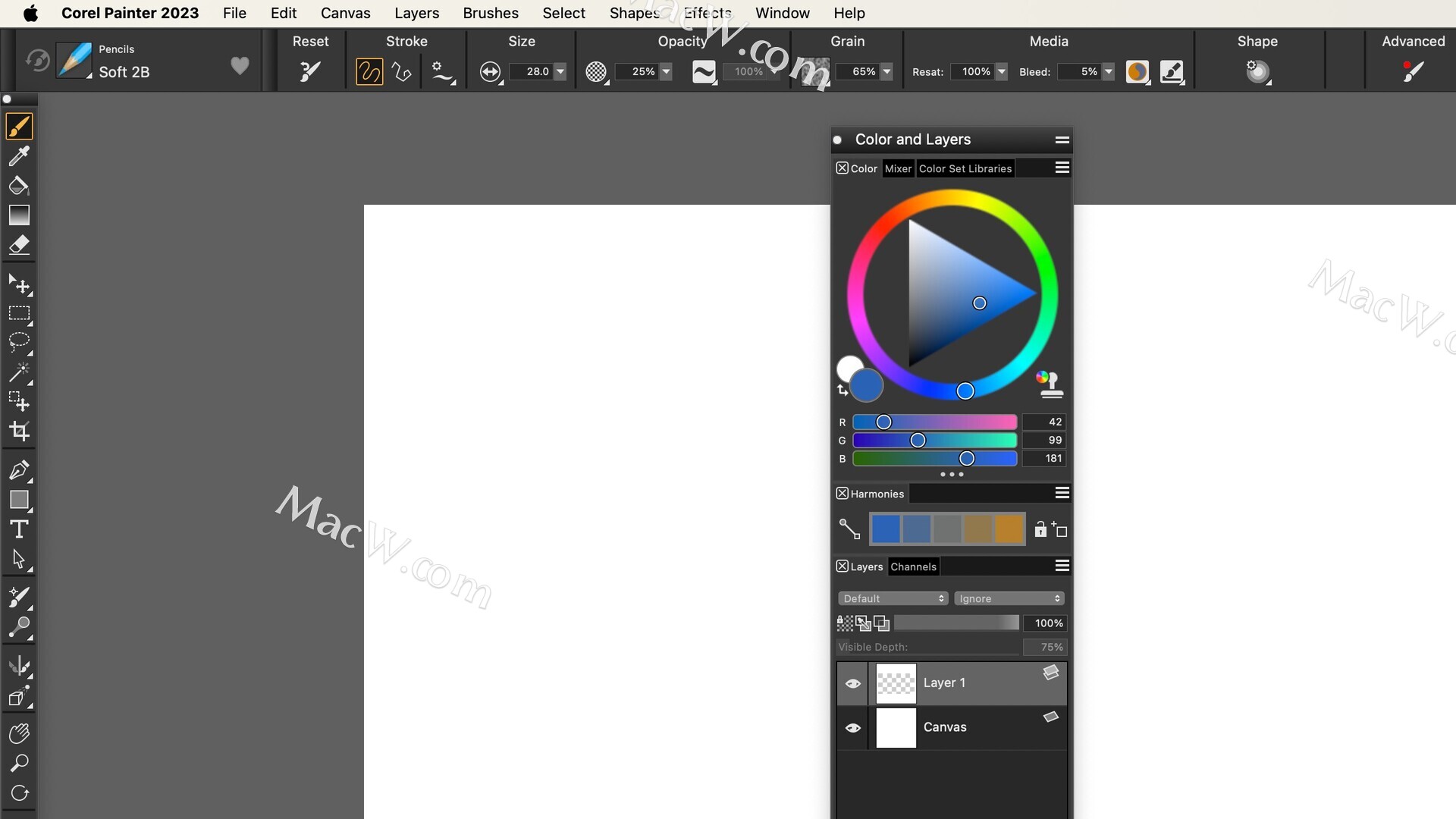Swap main and additional colors

point(843,390)
